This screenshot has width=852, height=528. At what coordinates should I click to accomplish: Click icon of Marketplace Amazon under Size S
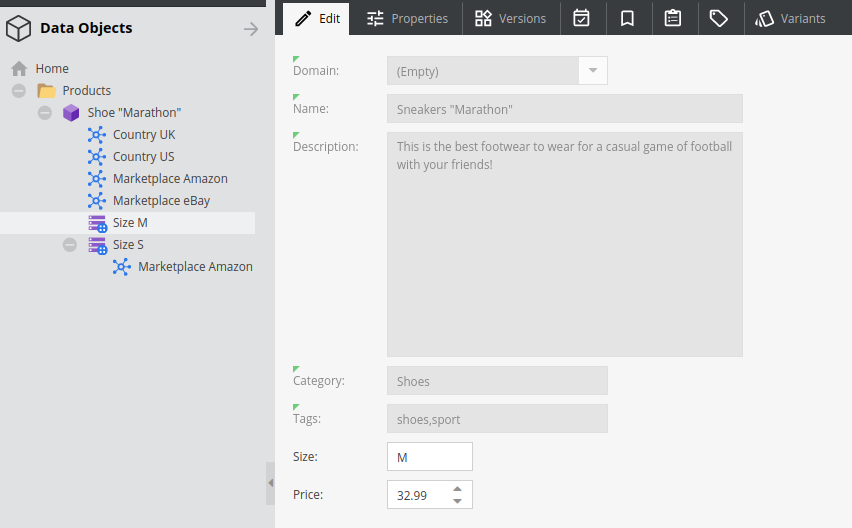[122, 267]
